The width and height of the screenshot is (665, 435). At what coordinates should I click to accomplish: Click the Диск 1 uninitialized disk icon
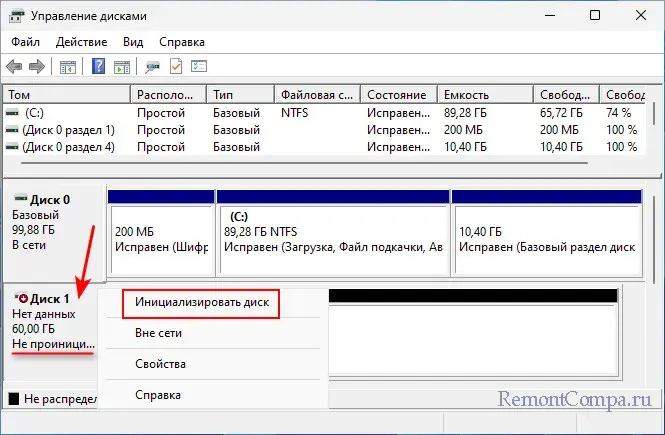click(x=21, y=298)
